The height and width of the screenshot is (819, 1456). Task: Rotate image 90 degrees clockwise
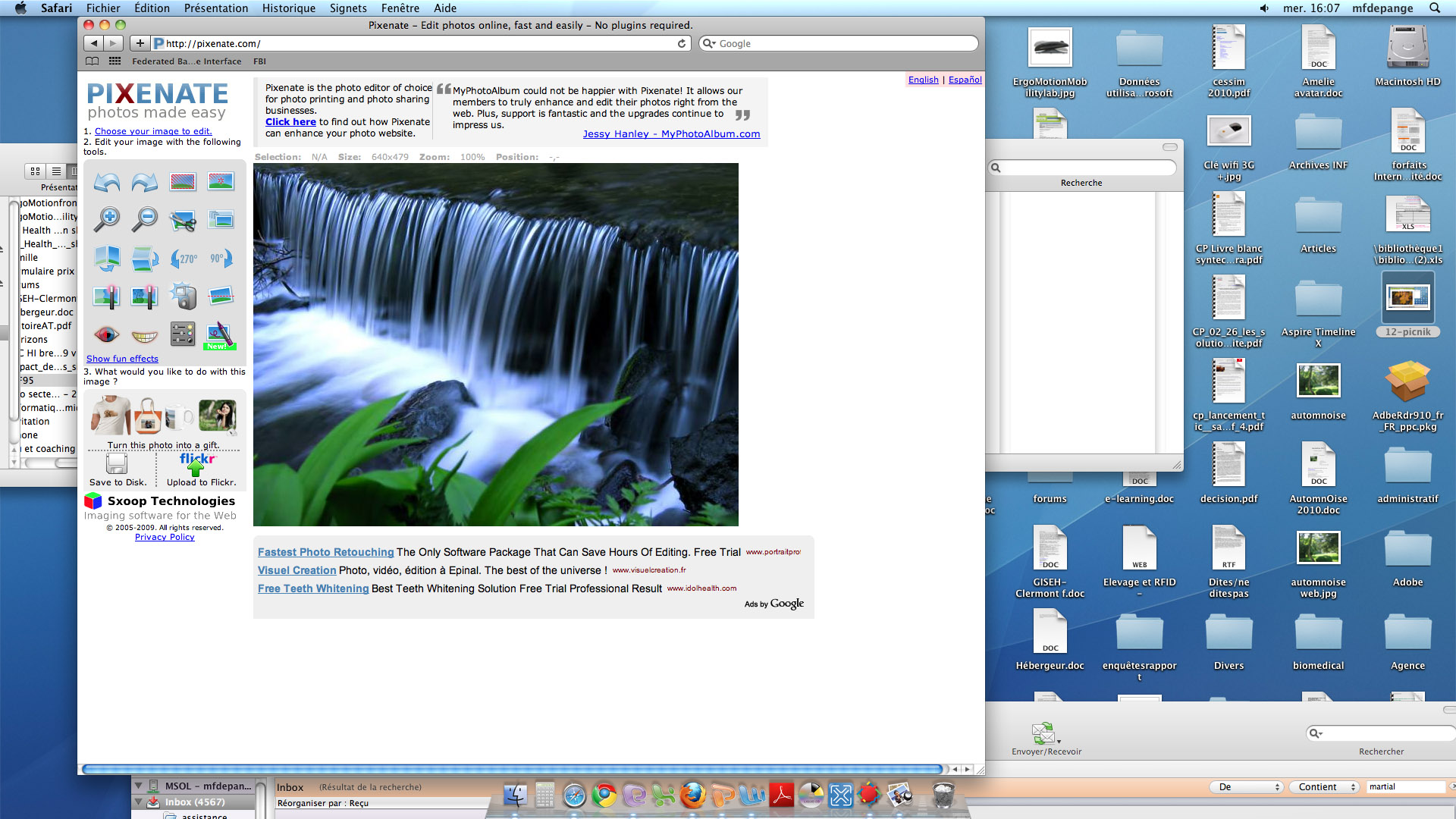(x=221, y=259)
